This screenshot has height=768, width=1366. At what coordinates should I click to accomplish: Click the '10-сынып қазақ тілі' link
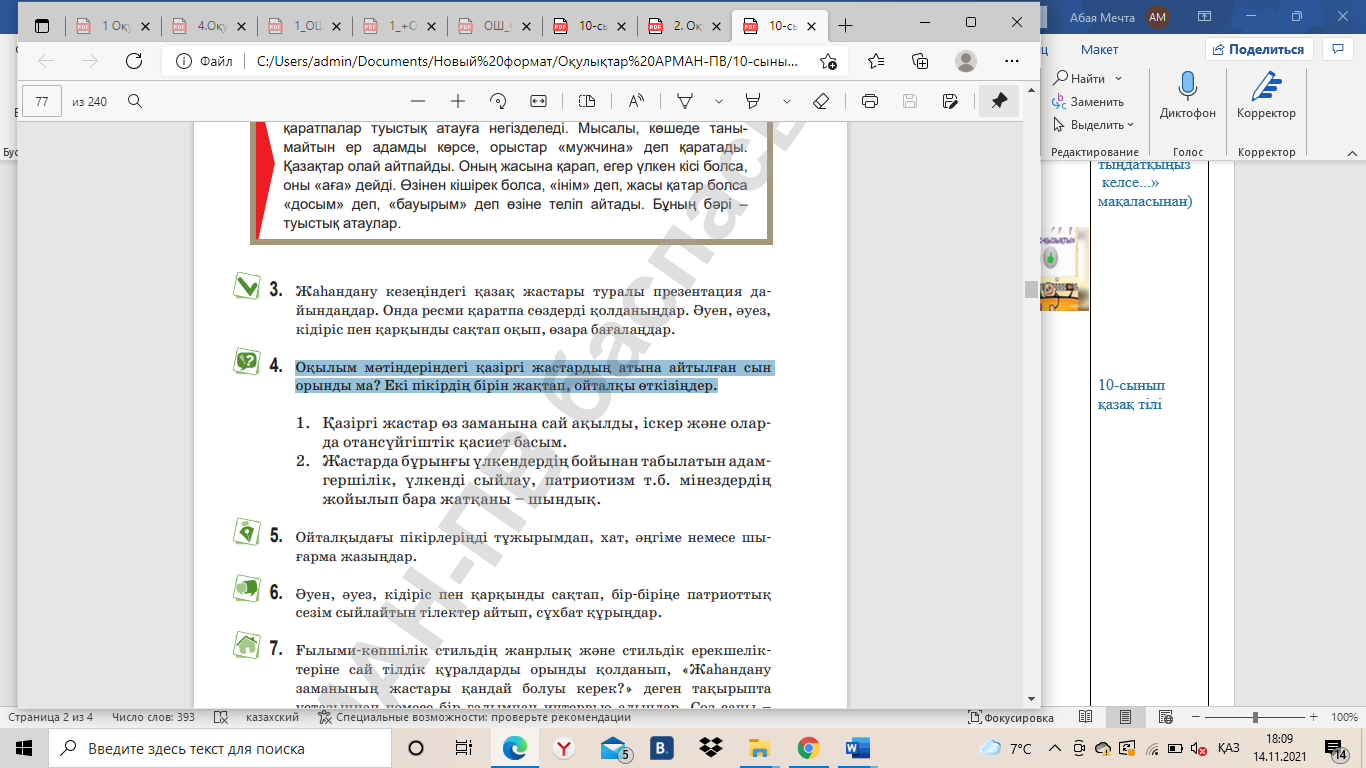click(x=1131, y=395)
